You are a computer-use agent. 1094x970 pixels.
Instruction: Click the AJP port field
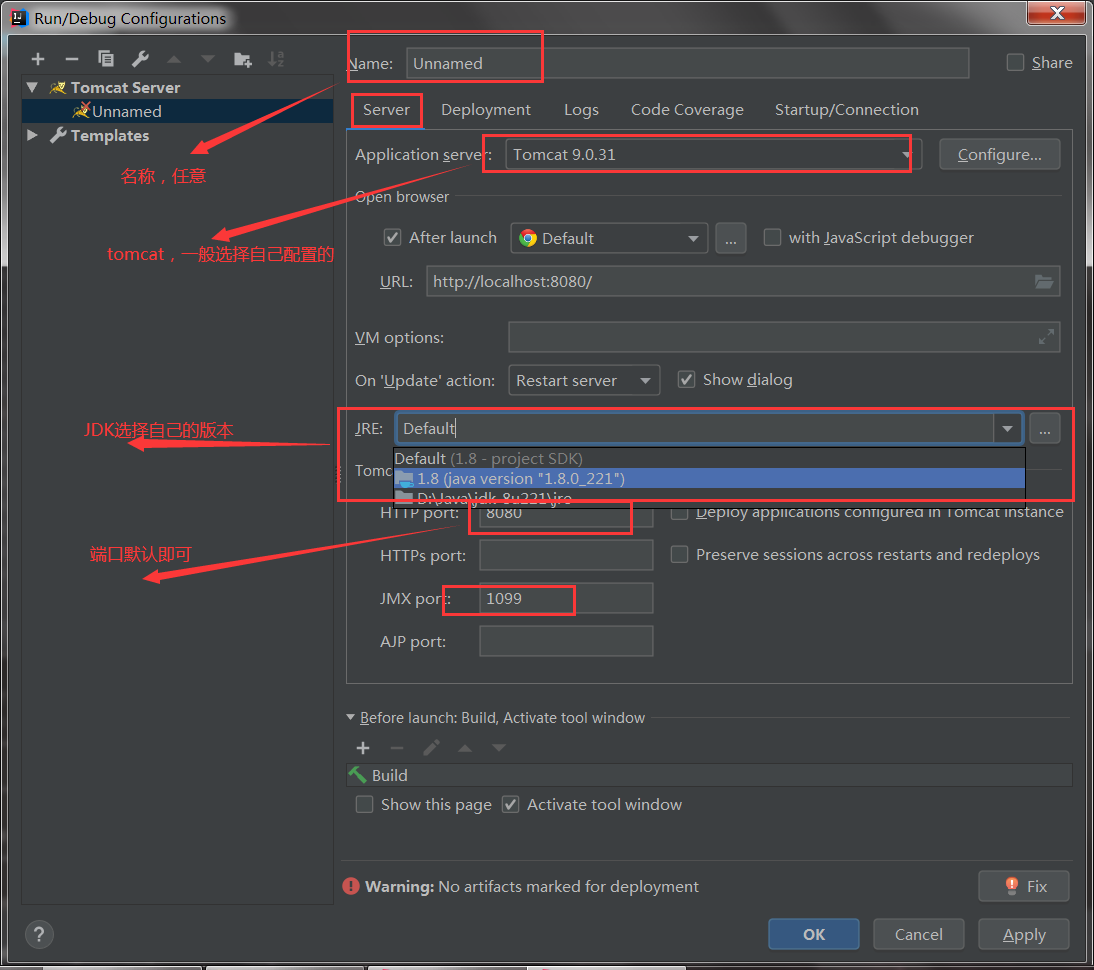point(566,641)
